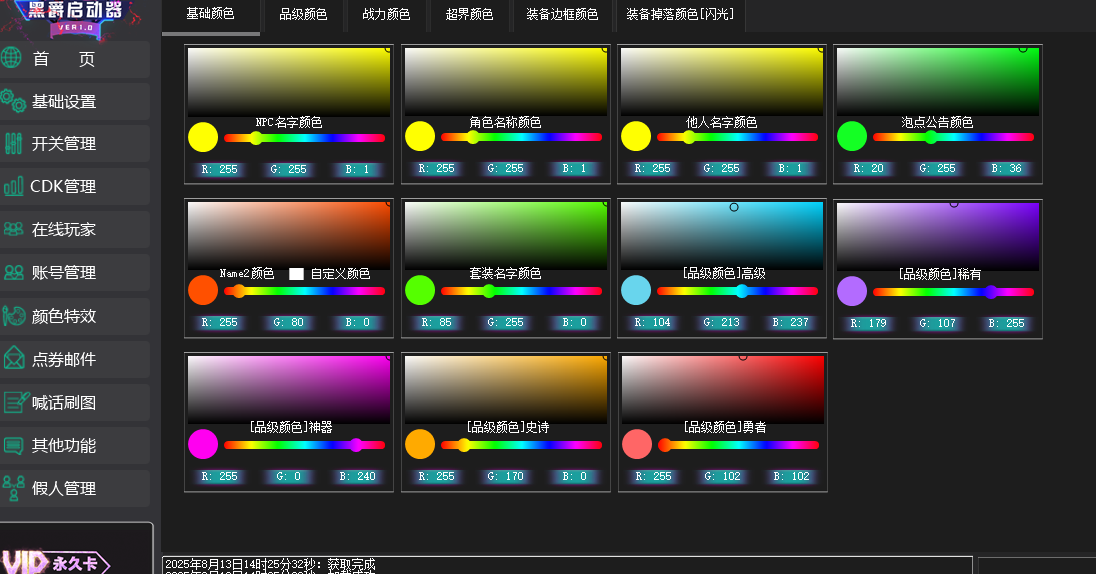Go to 喊话刷图 in the sidebar
The width and height of the screenshot is (1096, 574).
(x=64, y=402)
